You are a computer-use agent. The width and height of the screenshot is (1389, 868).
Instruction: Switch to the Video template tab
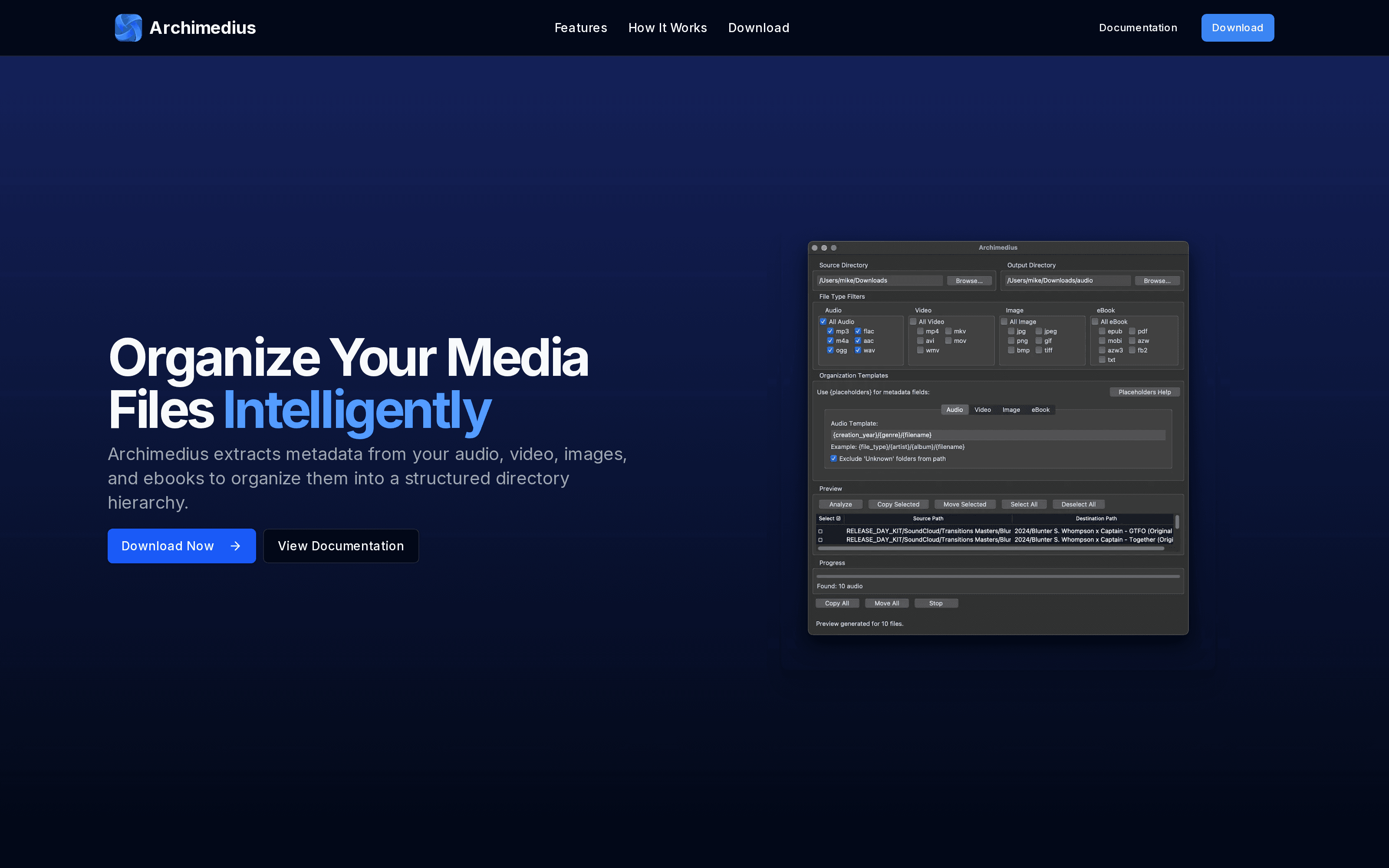(983, 409)
